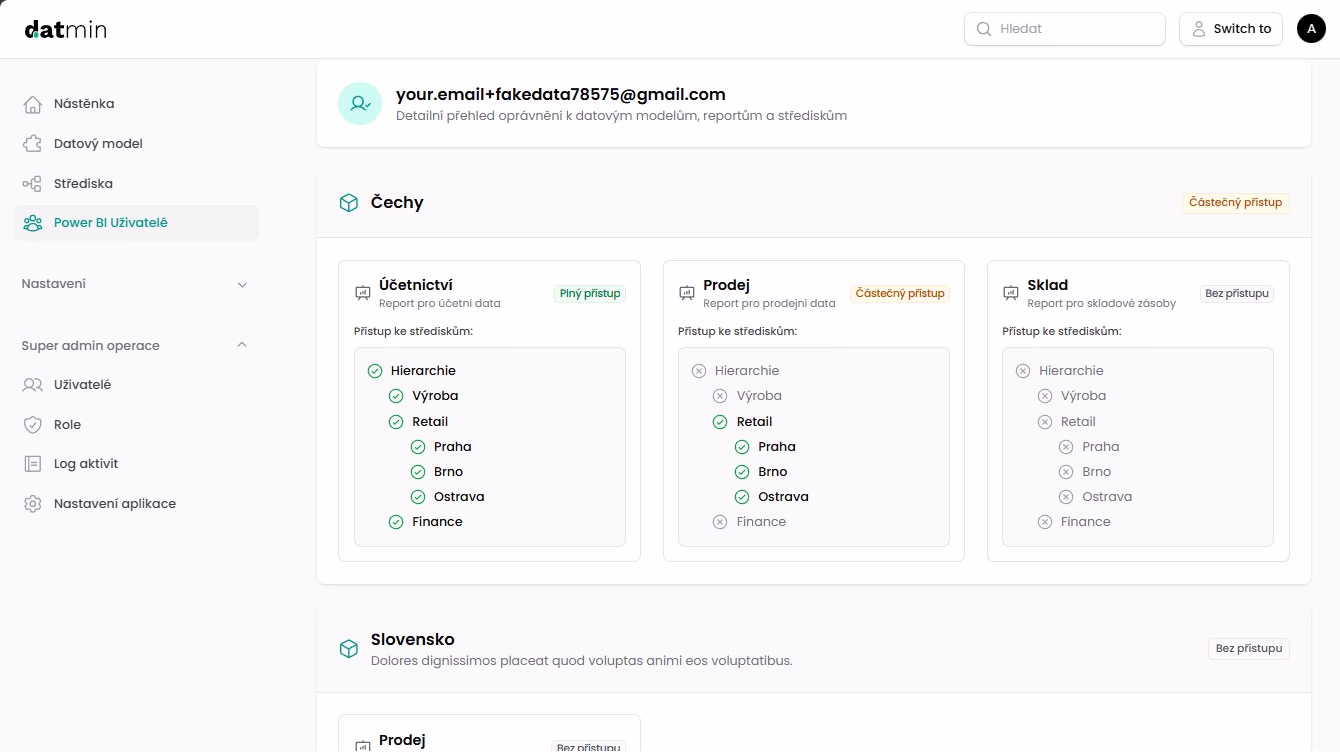Click the Nástěnka home icon
Viewport: 1340px width, 752px height.
[x=33, y=104]
